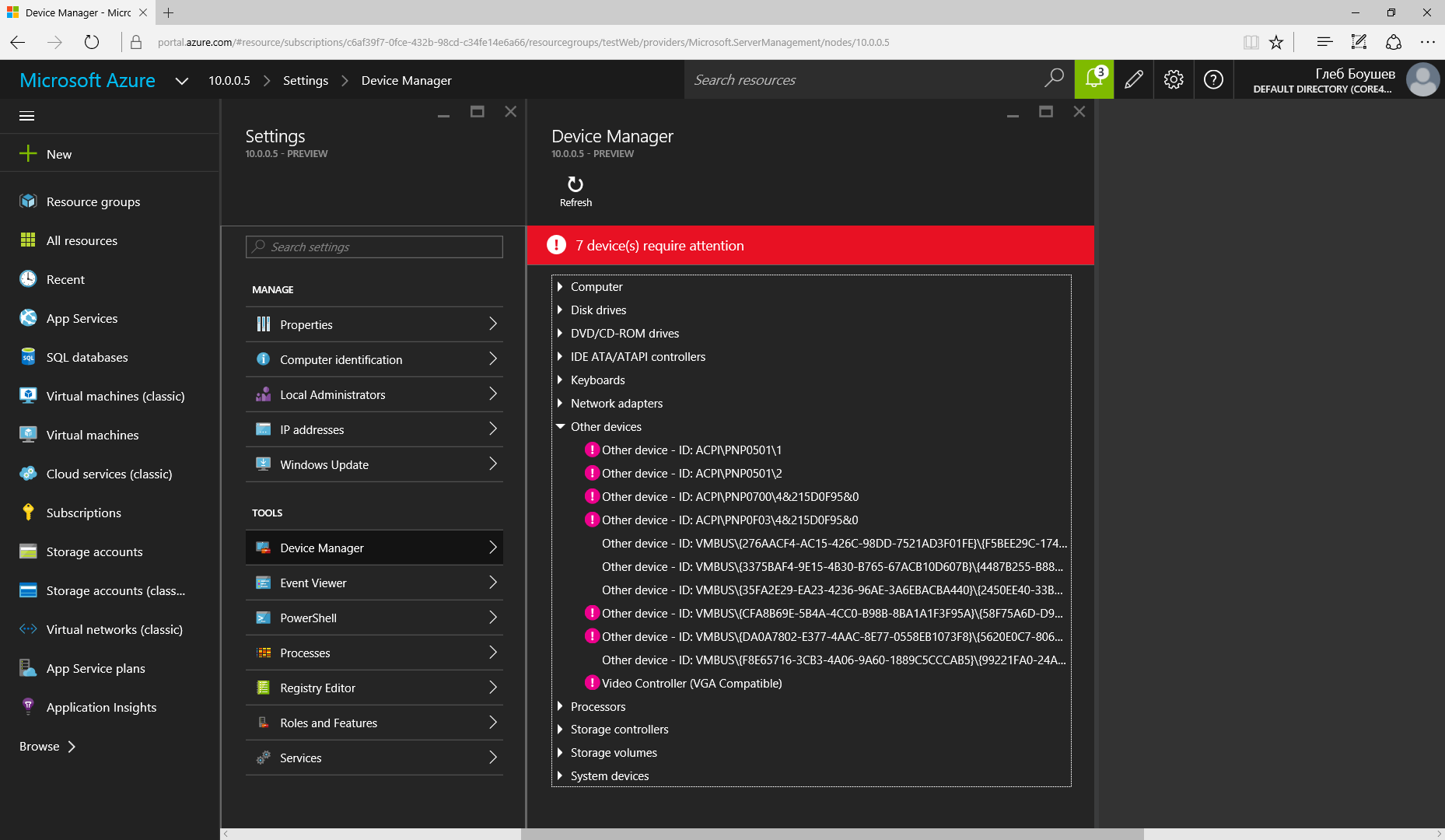Open the Microsoft Azure dropdown chevron
1445x840 pixels.
coord(182,81)
